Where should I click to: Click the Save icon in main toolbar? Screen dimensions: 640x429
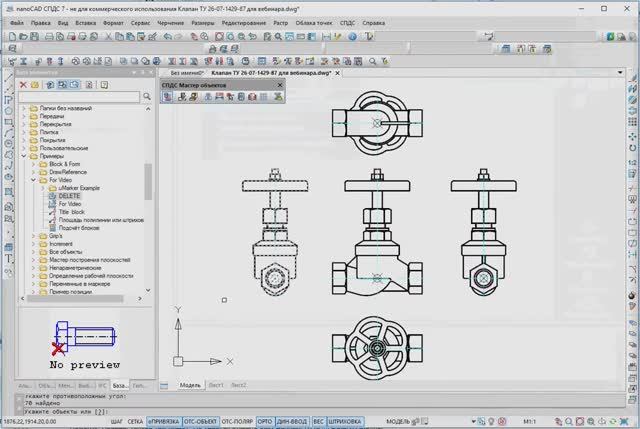coord(34,37)
